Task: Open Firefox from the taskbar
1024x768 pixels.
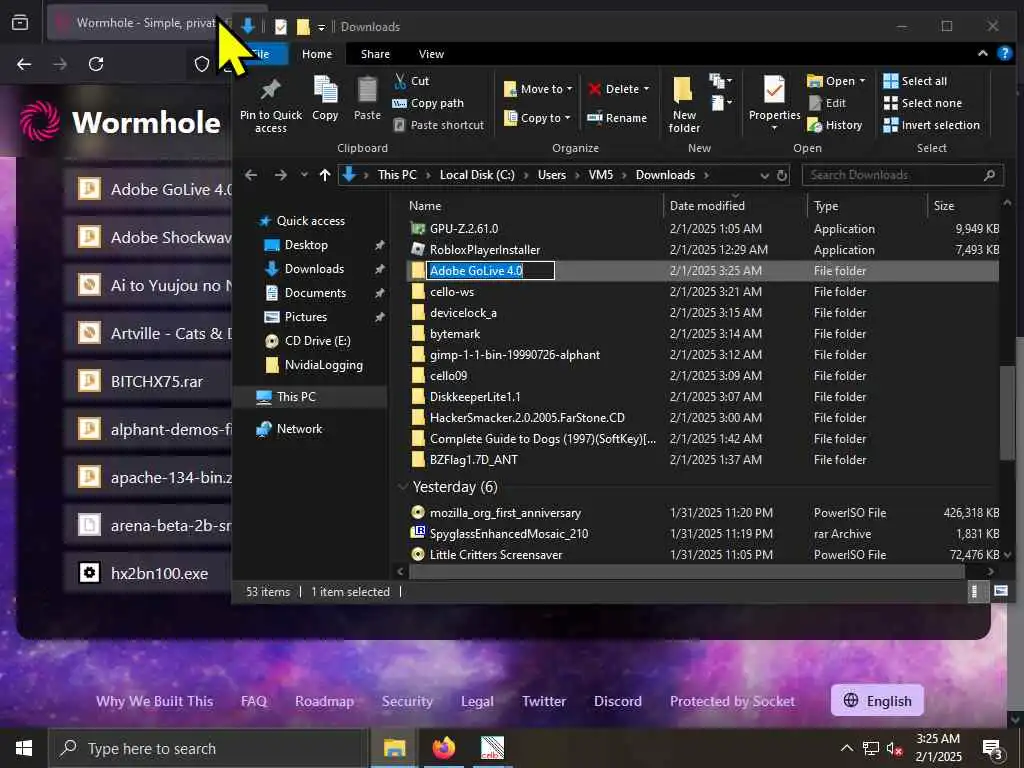Action: click(443, 748)
